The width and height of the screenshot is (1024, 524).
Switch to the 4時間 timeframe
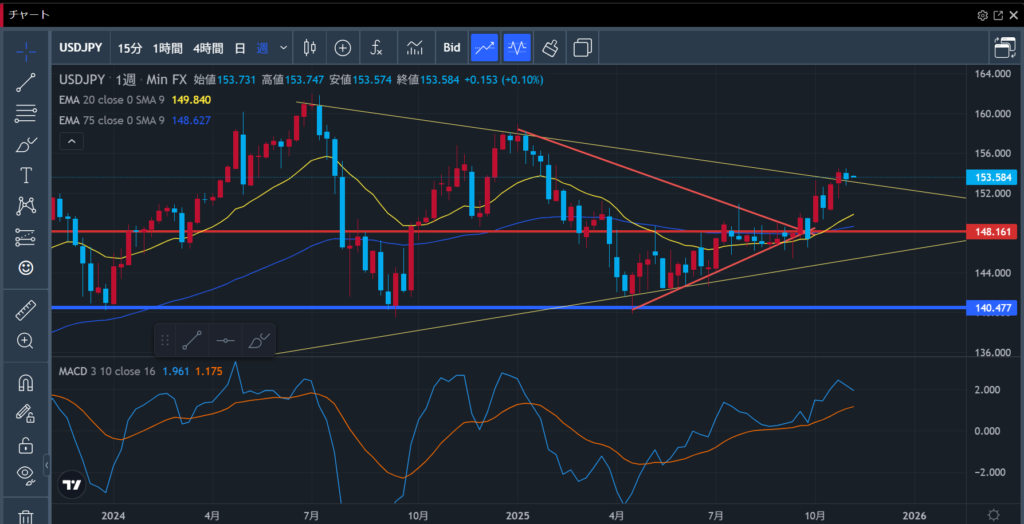208,48
